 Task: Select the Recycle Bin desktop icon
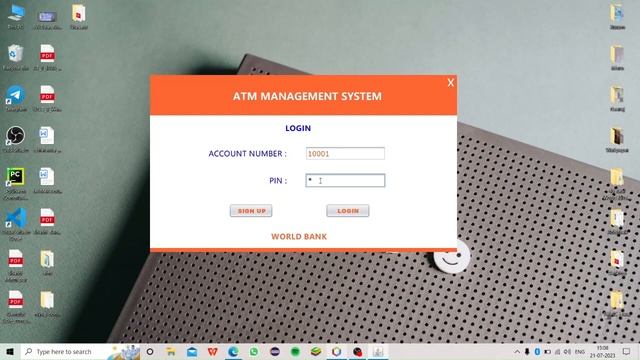[16, 58]
